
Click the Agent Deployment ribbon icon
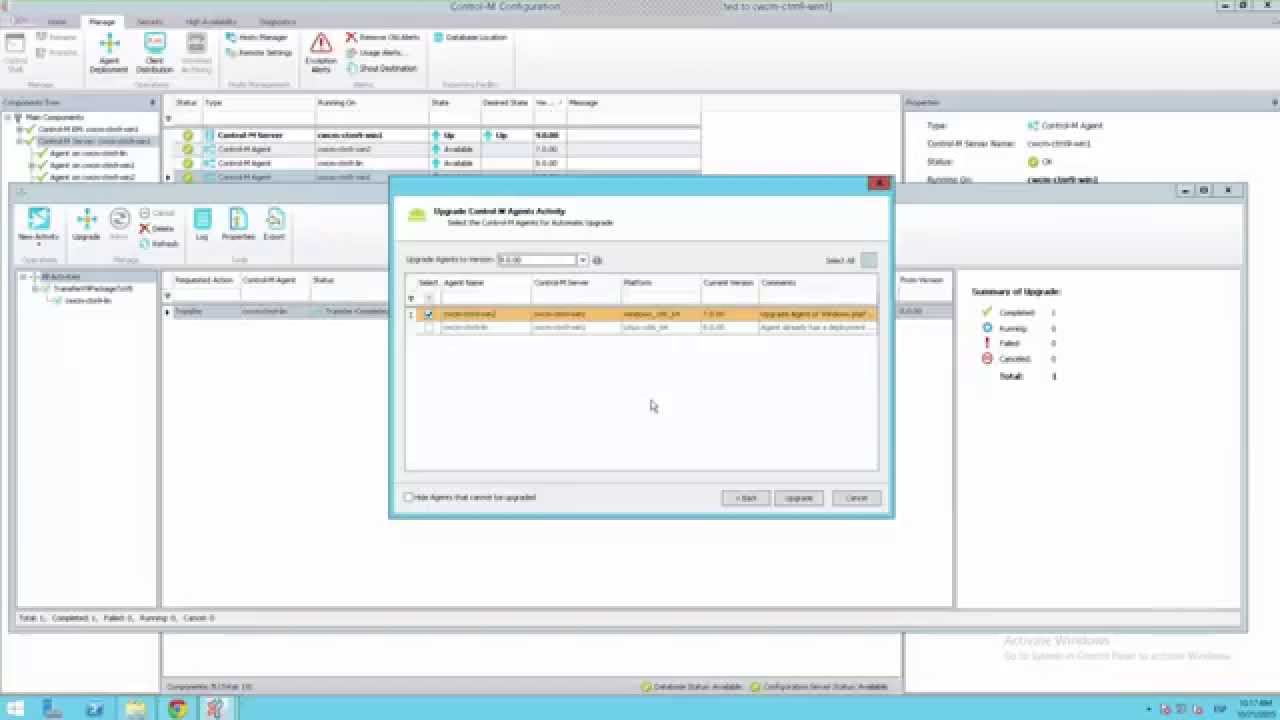pos(109,53)
